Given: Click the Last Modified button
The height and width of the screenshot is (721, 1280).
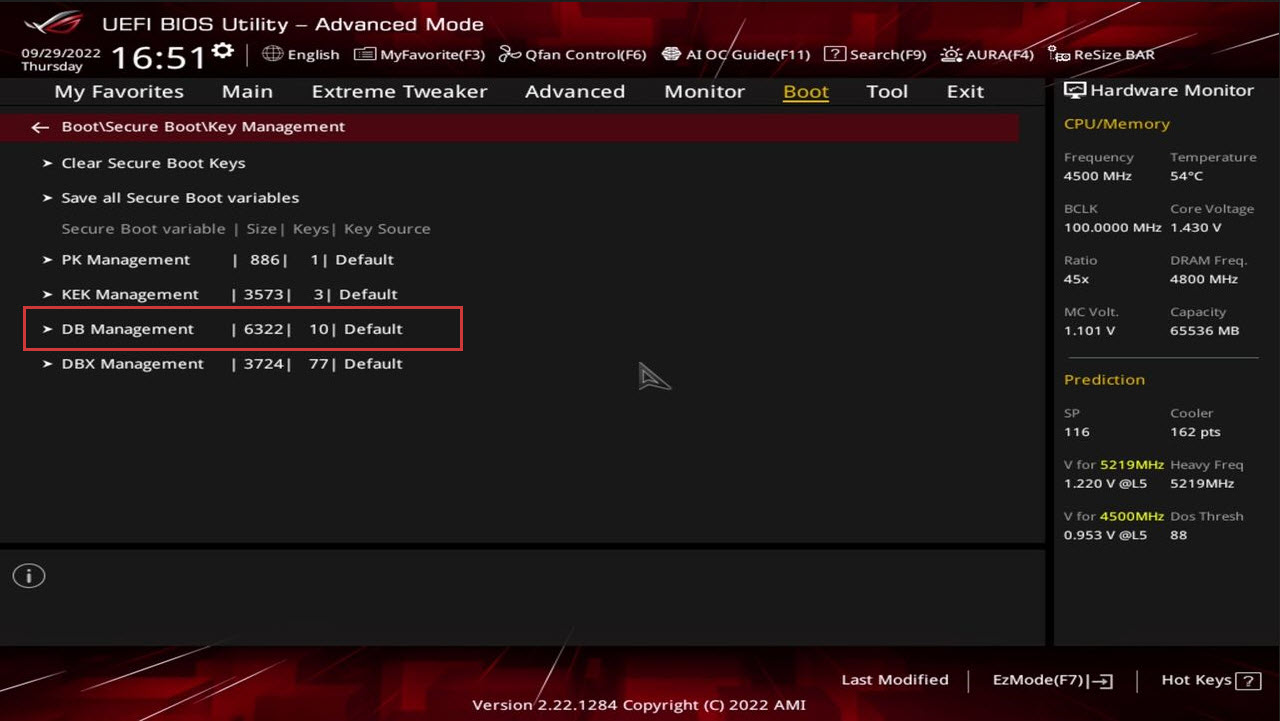Looking at the screenshot, I should click(894, 680).
